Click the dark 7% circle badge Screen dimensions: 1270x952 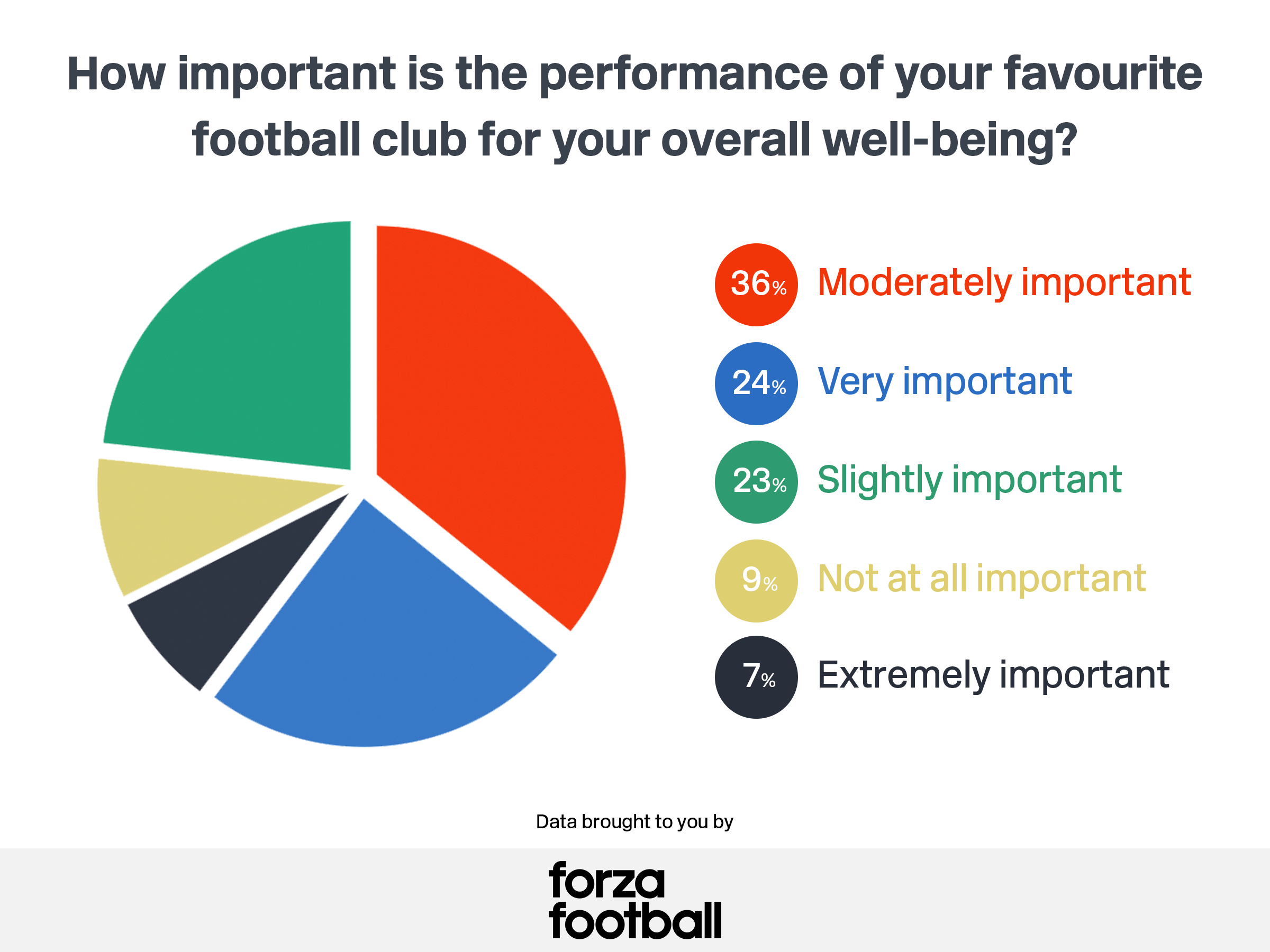pyautogui.click(x=756, y=677)
